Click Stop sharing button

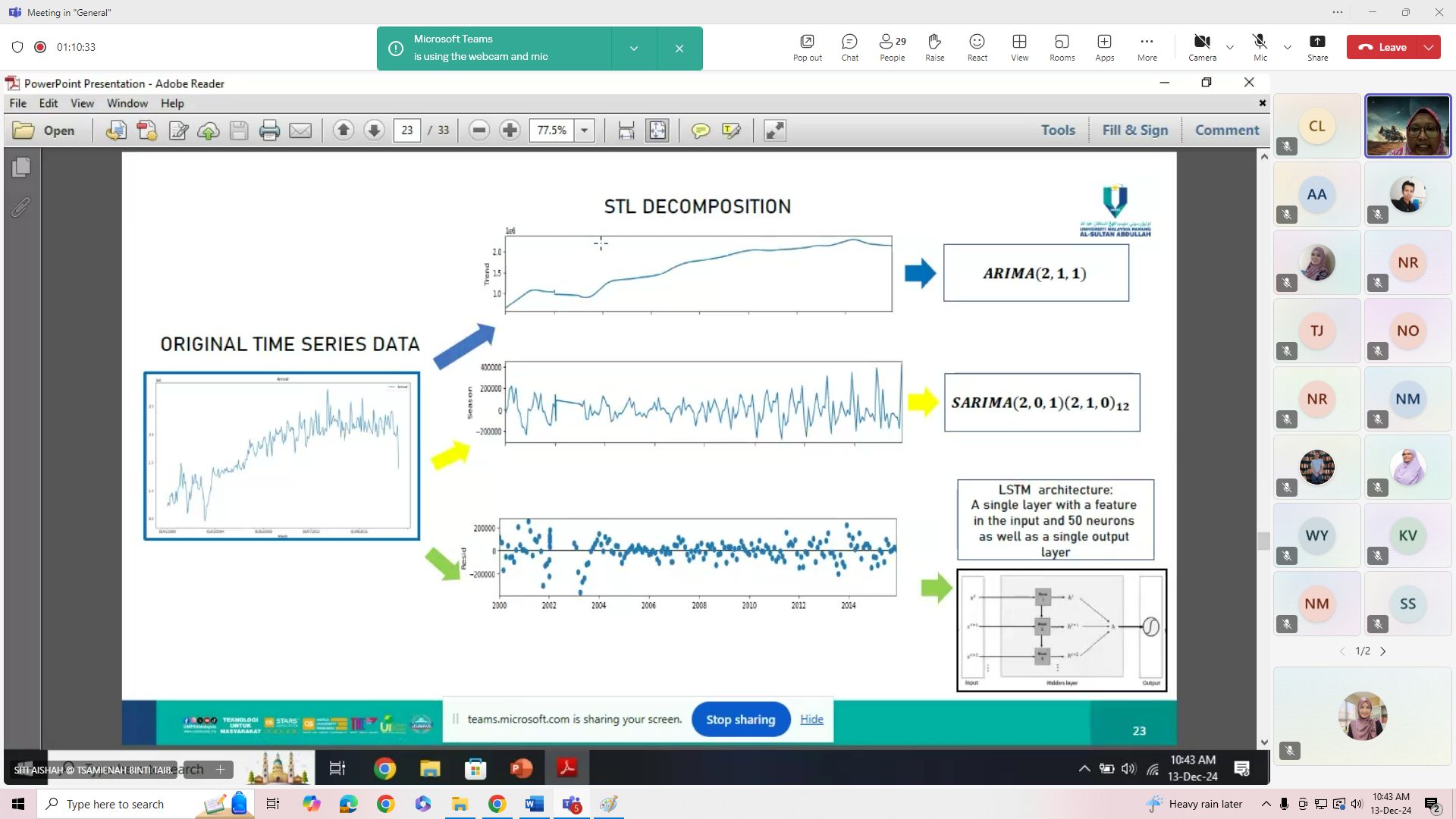[741, 719]
